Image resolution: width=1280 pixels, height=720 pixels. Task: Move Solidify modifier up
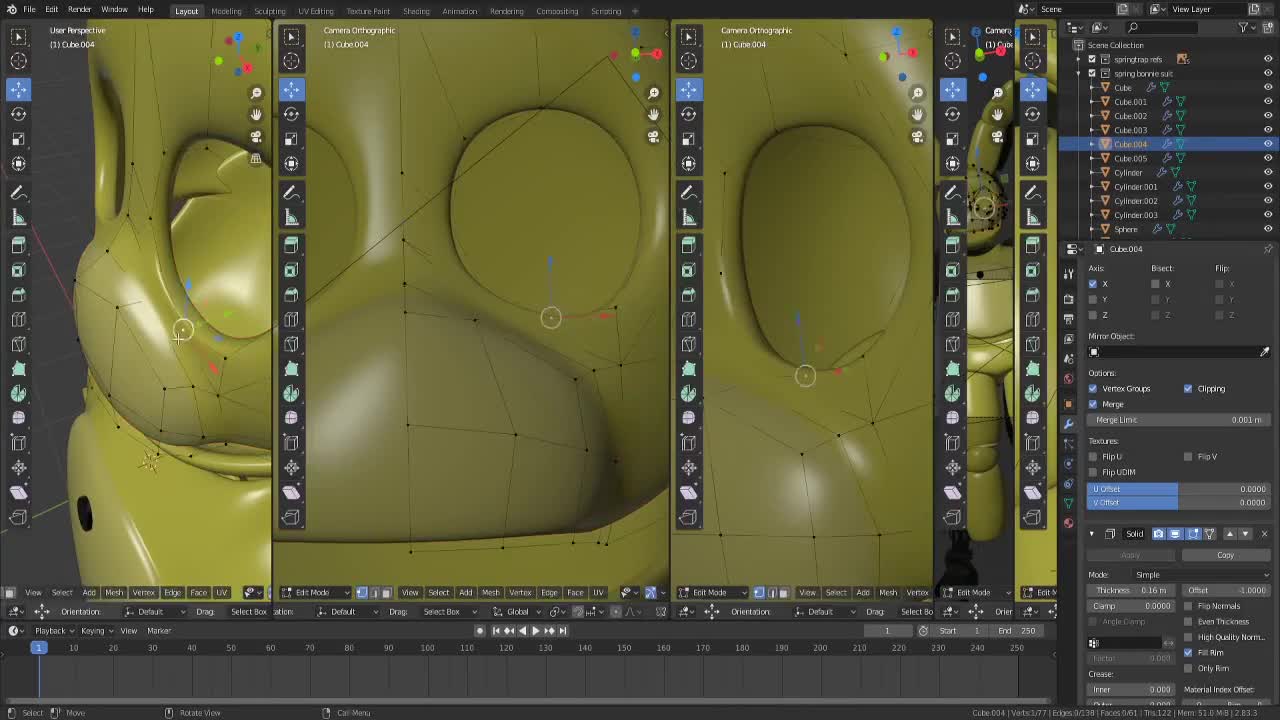point(1230,534)
